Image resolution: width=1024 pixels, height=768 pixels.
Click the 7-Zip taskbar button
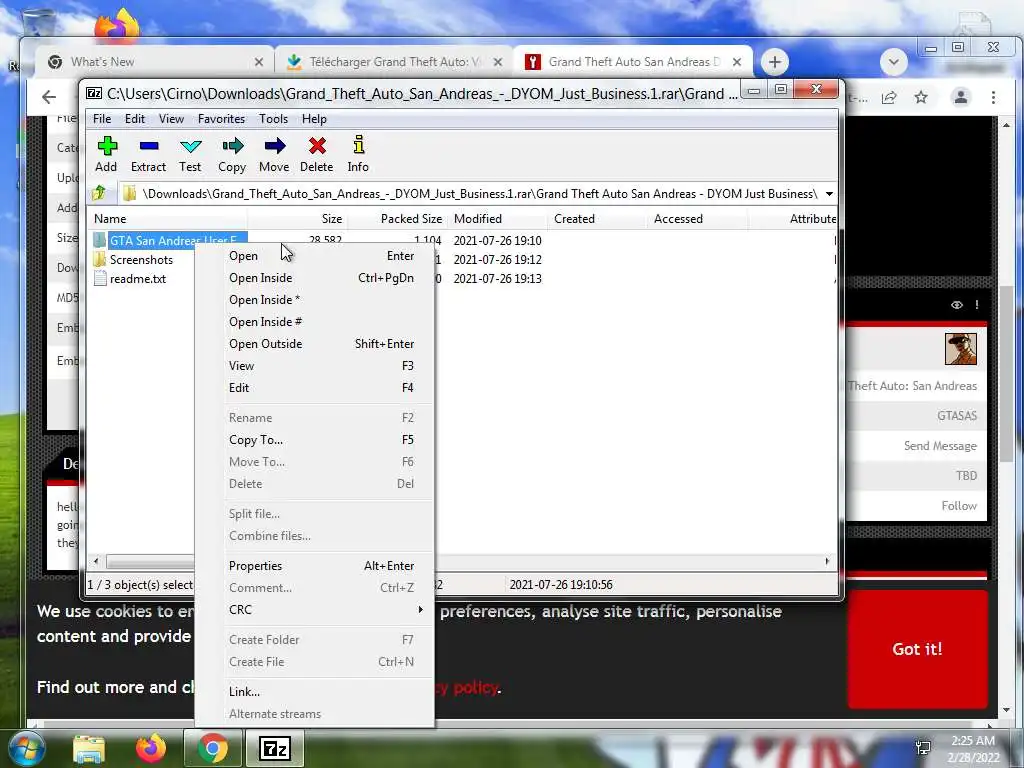click(x=275, y=748)
